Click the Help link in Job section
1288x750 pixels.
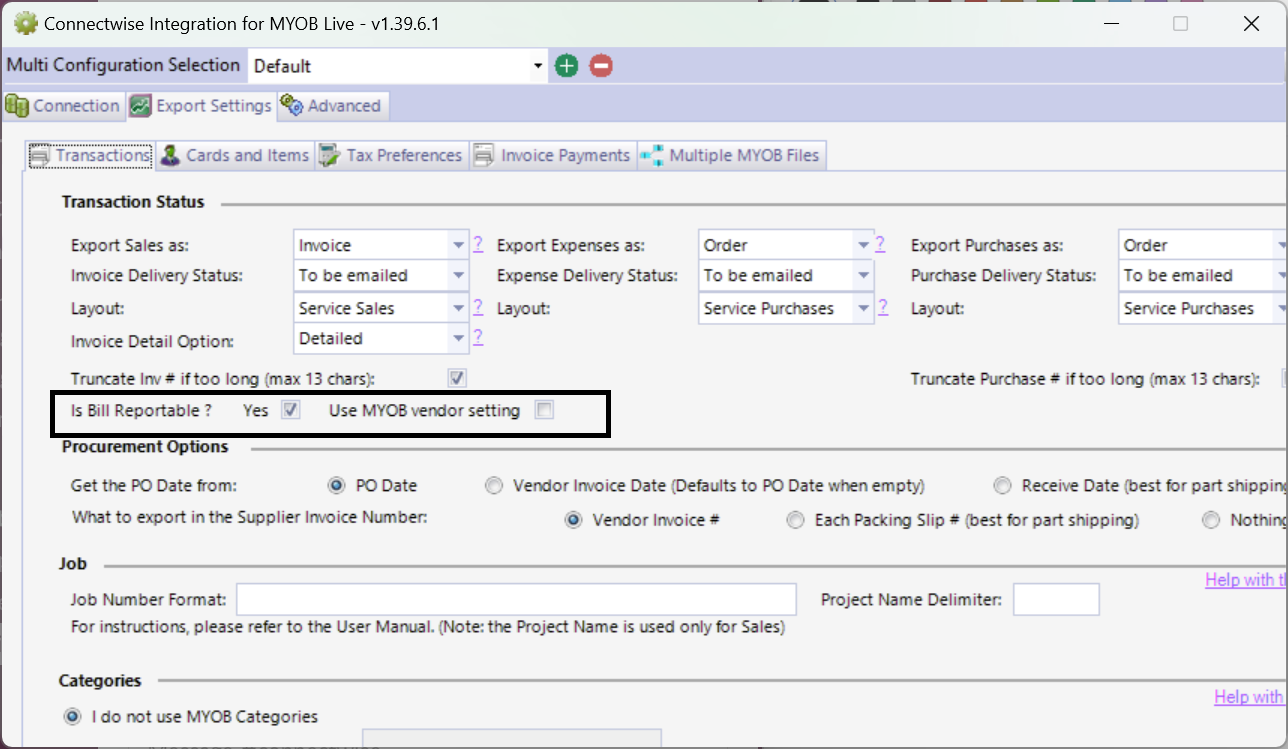1246,580
